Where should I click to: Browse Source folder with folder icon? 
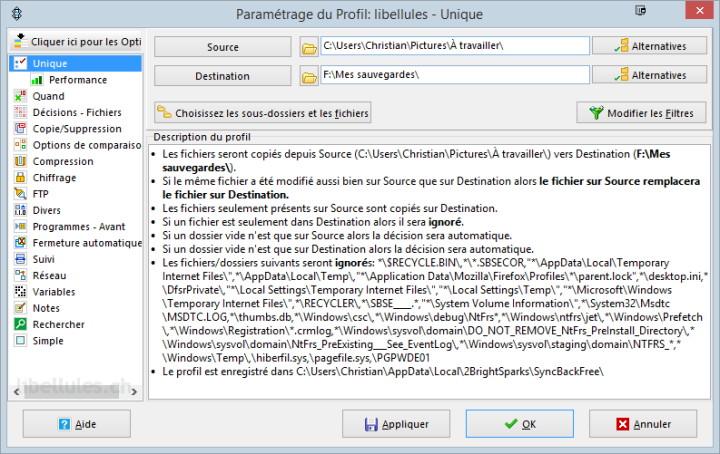tap(309, 47)
